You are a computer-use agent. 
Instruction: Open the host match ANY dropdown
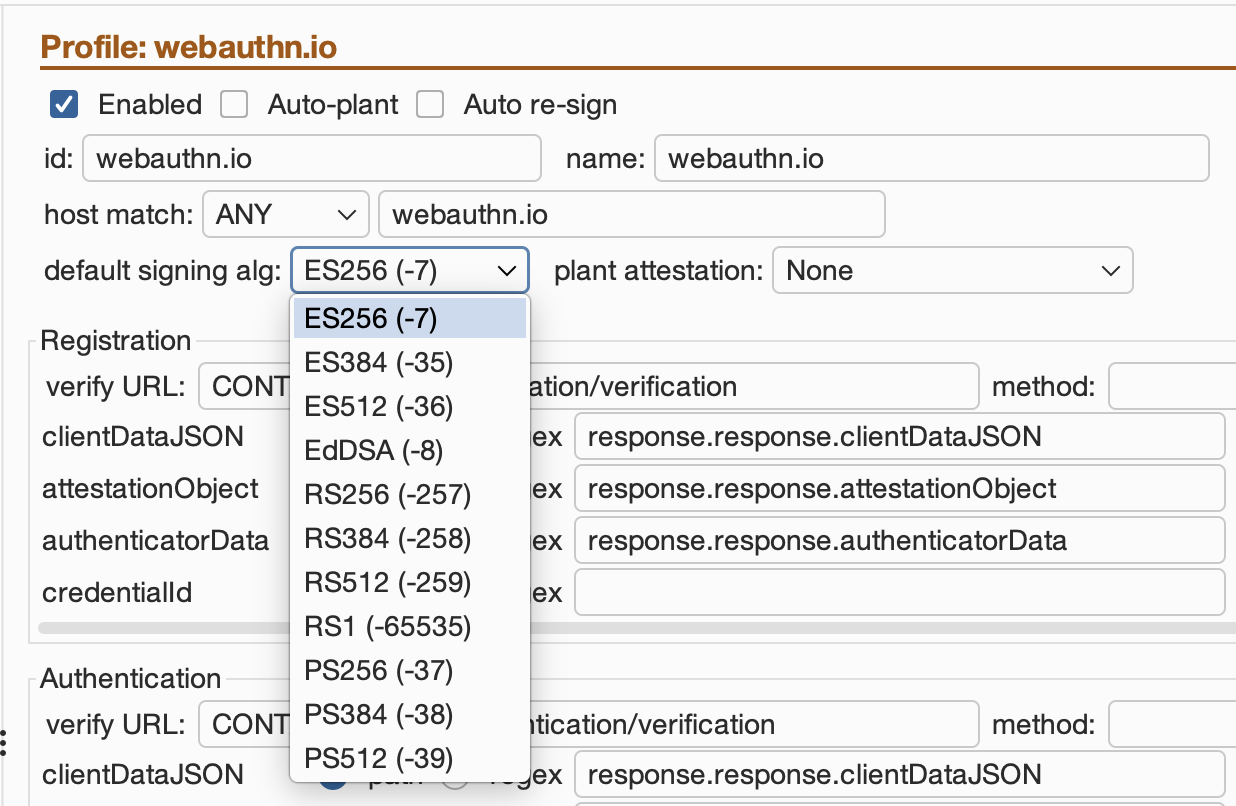point(286,214)
